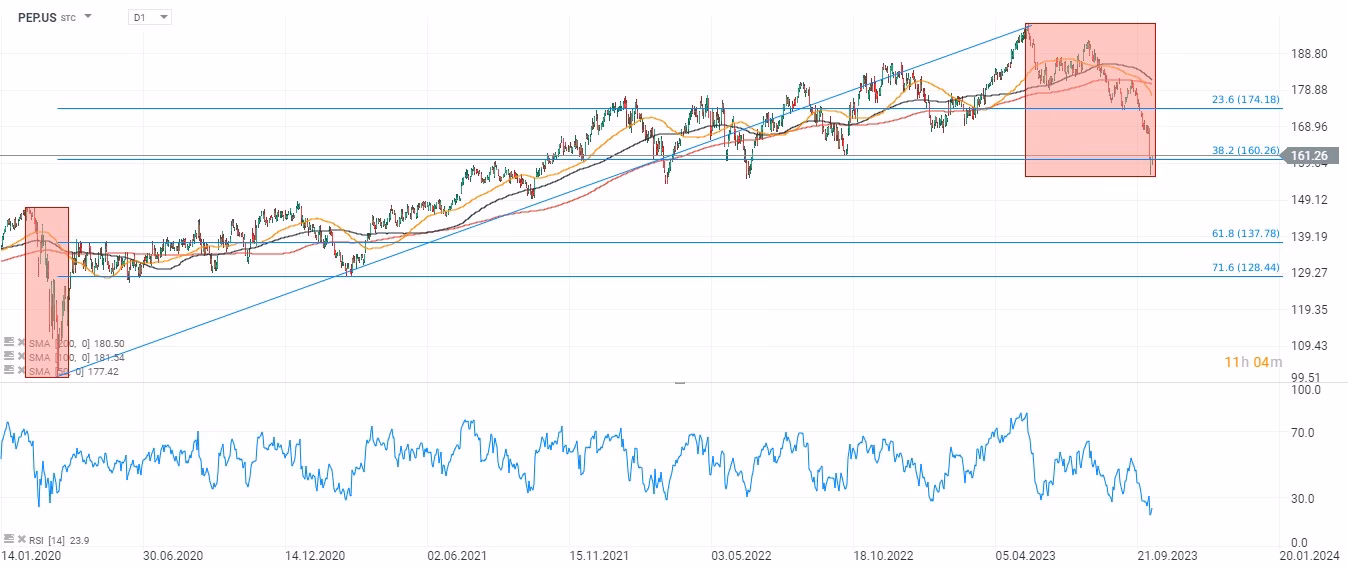Click the candle countdown timer 11h 04m

(x=1252, y=361)
